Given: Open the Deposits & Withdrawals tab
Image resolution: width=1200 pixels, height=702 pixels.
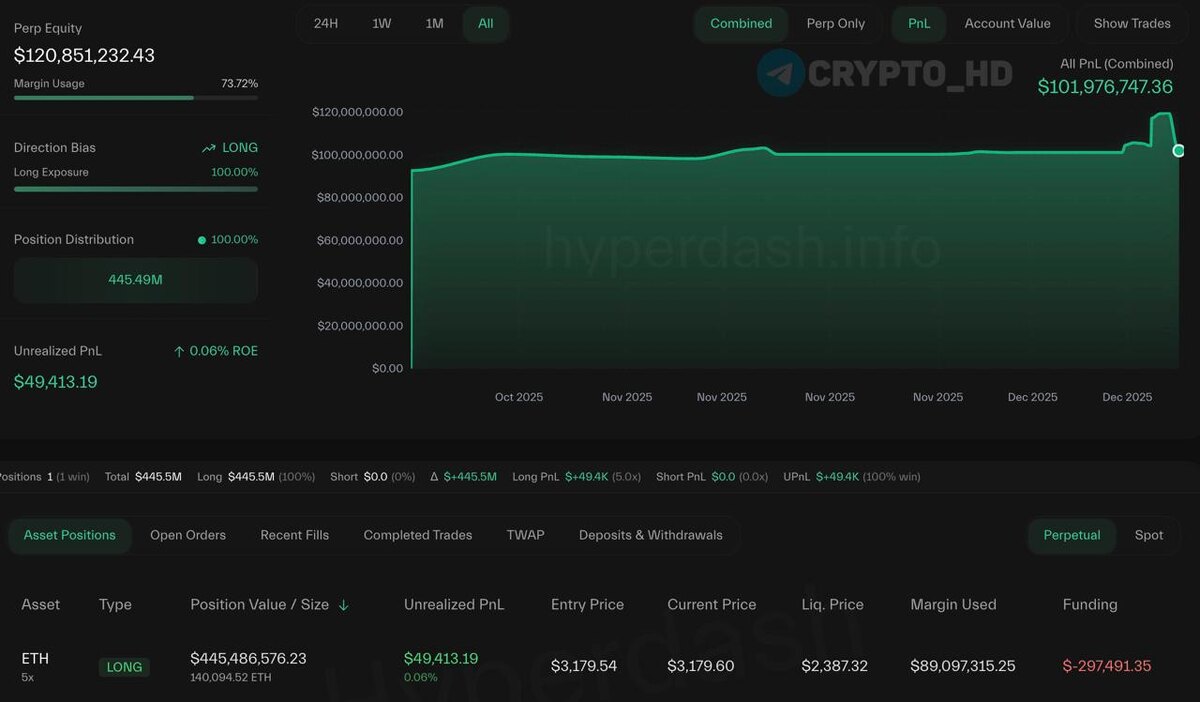Looking at the screenshot, I should click(x=651, y=535).
